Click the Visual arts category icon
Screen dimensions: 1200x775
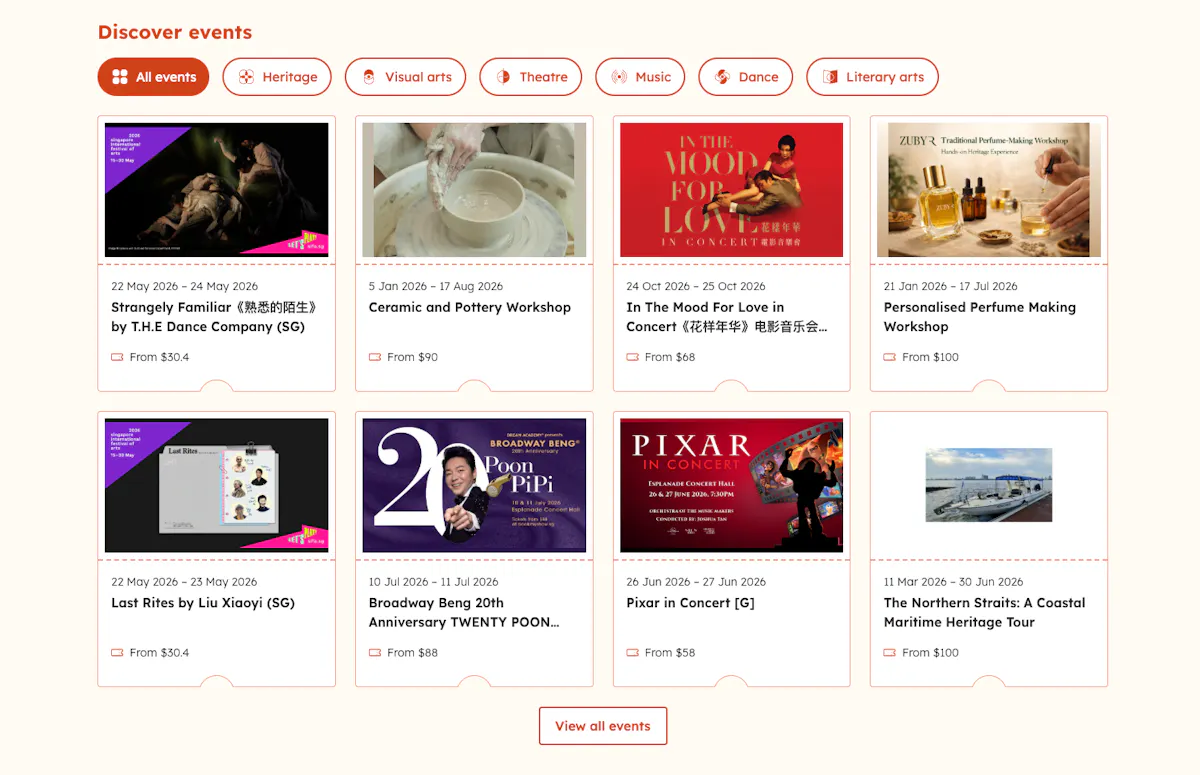click(369, 77)
